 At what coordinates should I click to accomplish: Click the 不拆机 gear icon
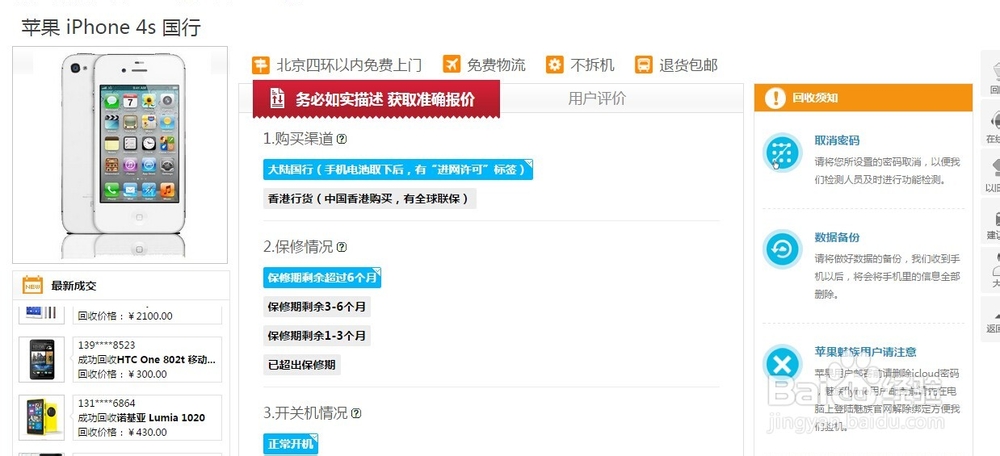(x=555, y=64)
